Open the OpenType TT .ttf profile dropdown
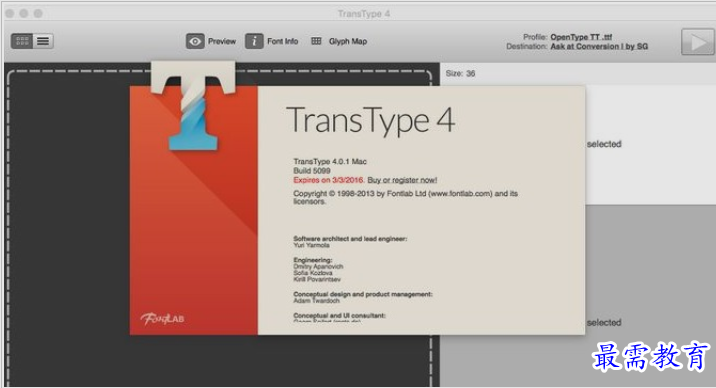The height and width of the screenshot is (388, 716). [581, 37]
